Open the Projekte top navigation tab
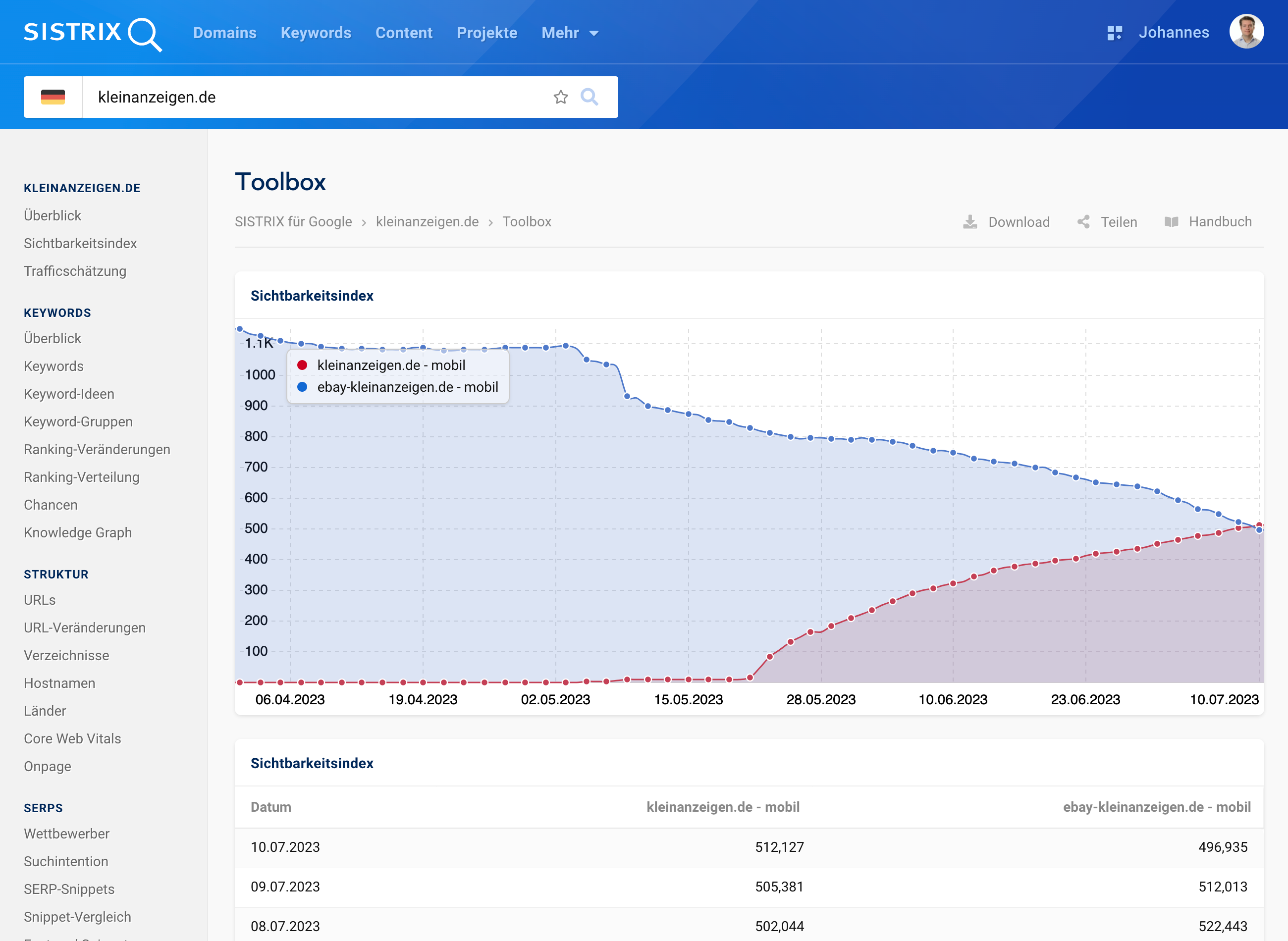This screenshot has width=1288, height=941. (x=486, y=33)
